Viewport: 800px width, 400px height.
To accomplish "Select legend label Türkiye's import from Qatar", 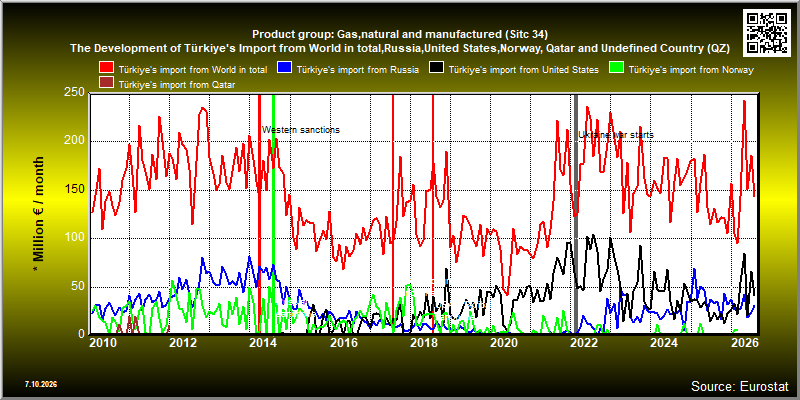I will tap(177, 85).
